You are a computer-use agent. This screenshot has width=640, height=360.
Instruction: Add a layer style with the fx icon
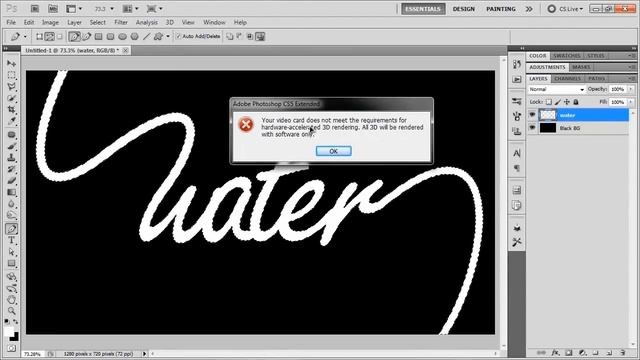(x=555, y=352)
